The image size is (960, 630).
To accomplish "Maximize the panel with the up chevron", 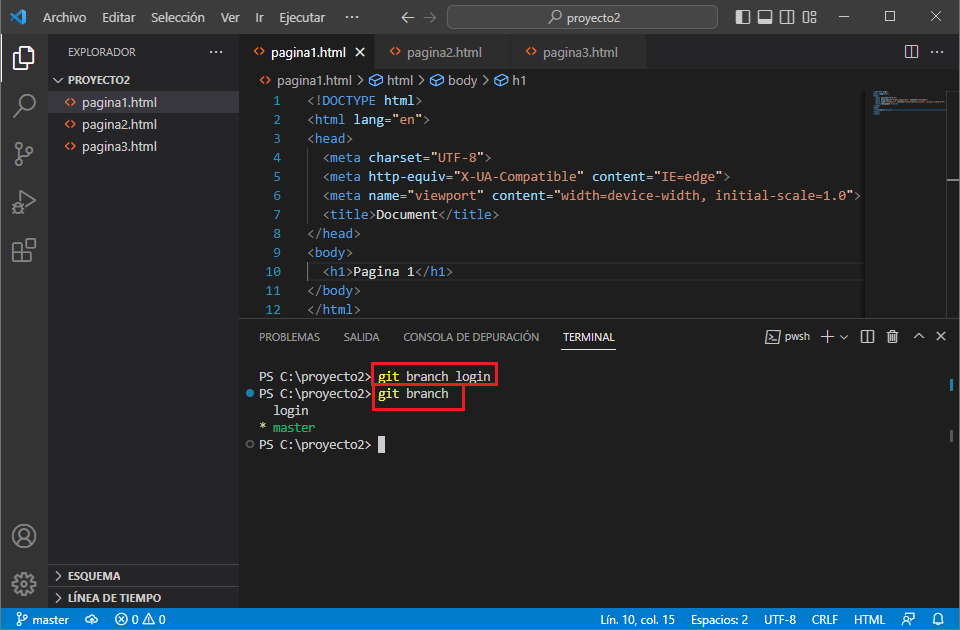I will pyautogui.click(x=919, y=336).
